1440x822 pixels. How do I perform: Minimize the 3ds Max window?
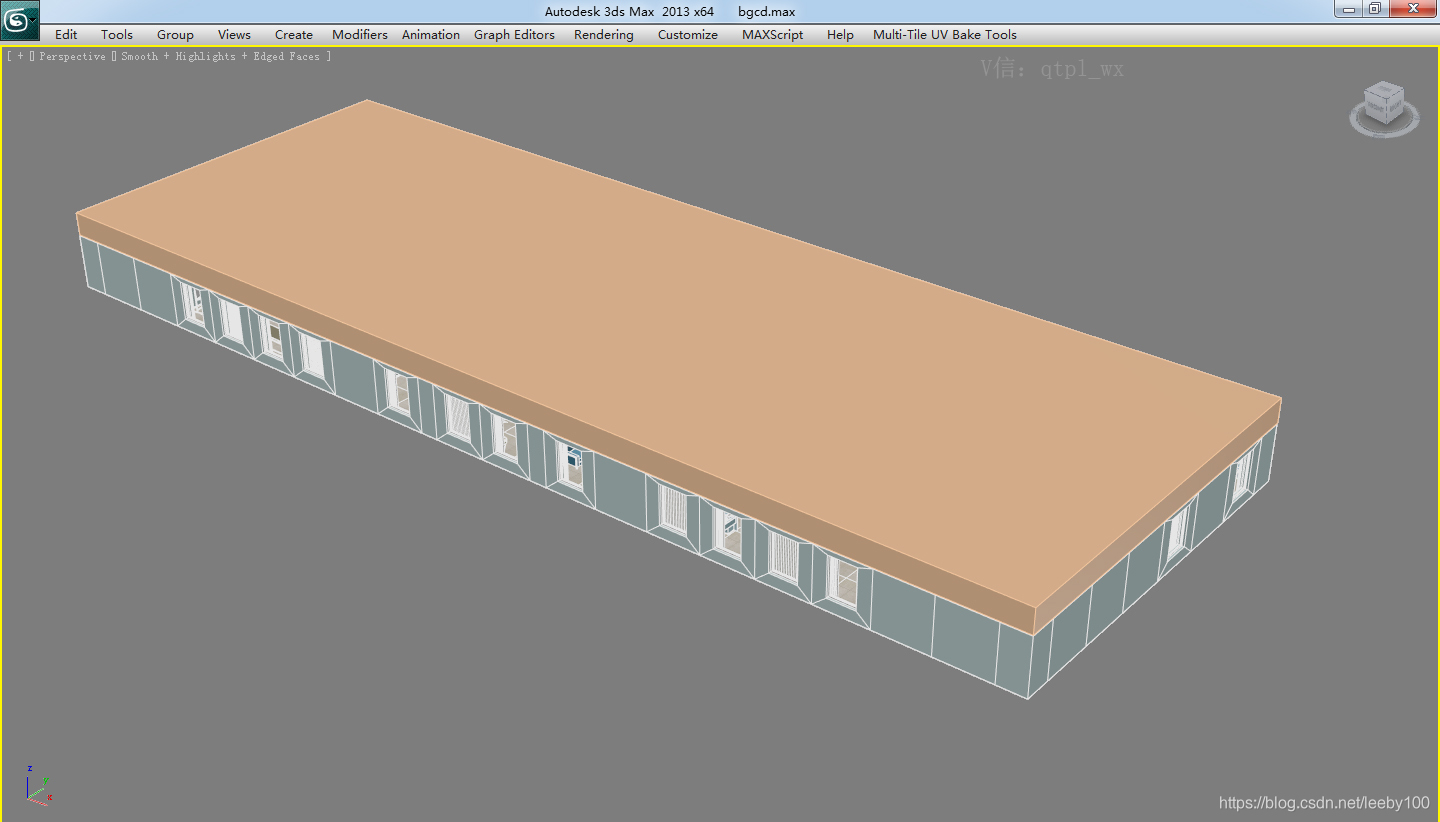coord(1350,9)
